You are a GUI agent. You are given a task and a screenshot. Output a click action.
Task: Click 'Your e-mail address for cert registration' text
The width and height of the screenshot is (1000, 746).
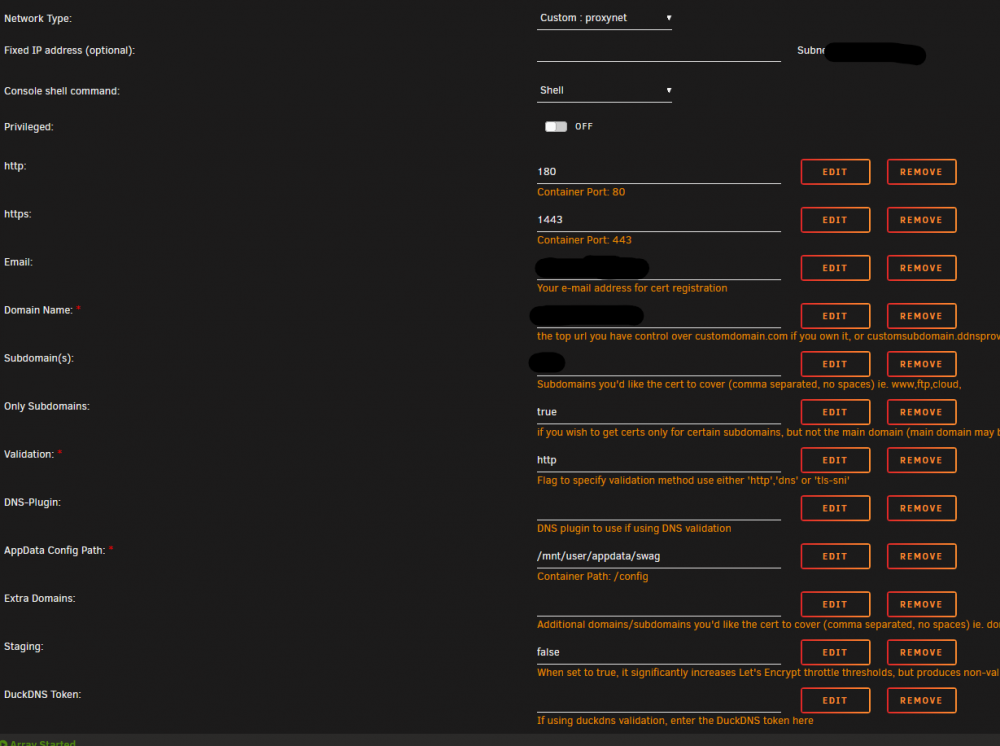pos(632,288)
